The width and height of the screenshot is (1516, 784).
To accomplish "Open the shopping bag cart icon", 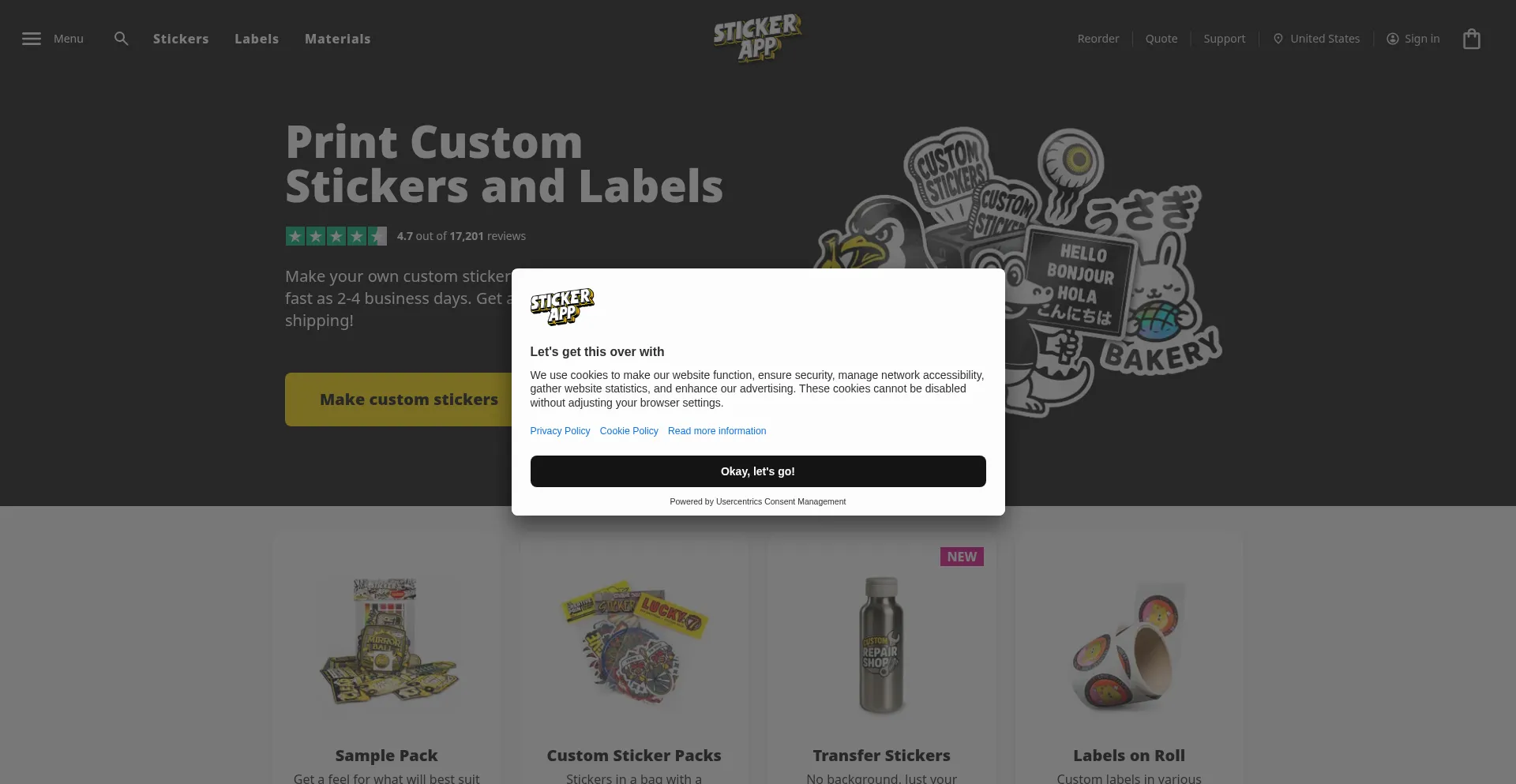I will pos(1471,39).
